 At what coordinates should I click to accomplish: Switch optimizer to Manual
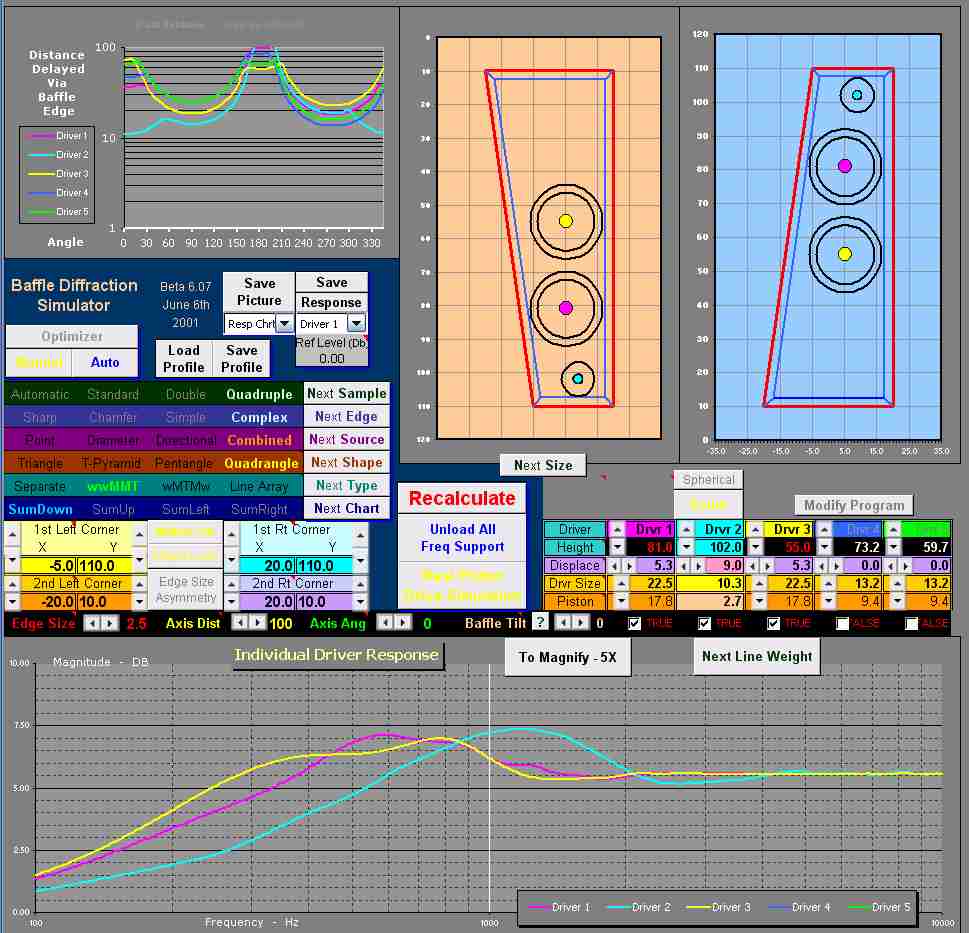point(38,363)
